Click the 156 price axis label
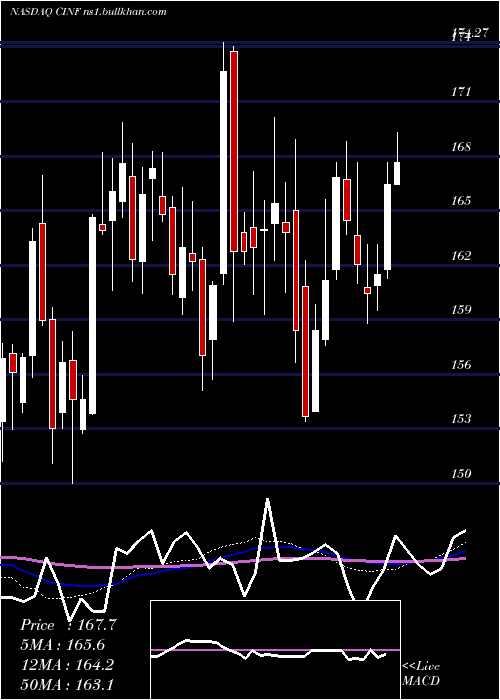Screen dimensions: 500x700 [x=461, y=365]
